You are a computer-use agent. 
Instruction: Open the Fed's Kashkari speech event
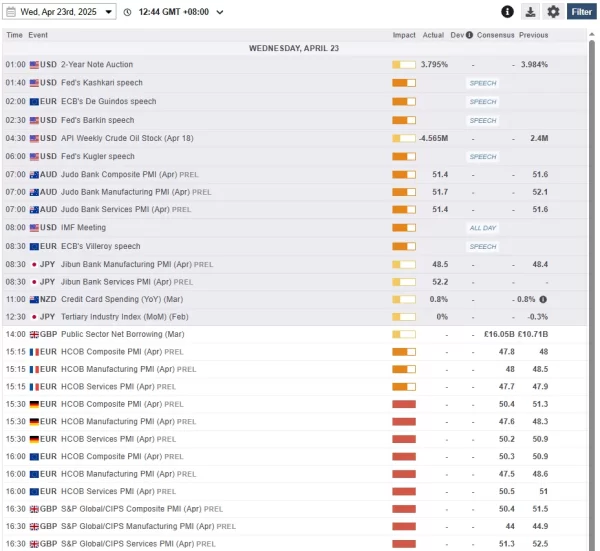(x=102, y=83)
